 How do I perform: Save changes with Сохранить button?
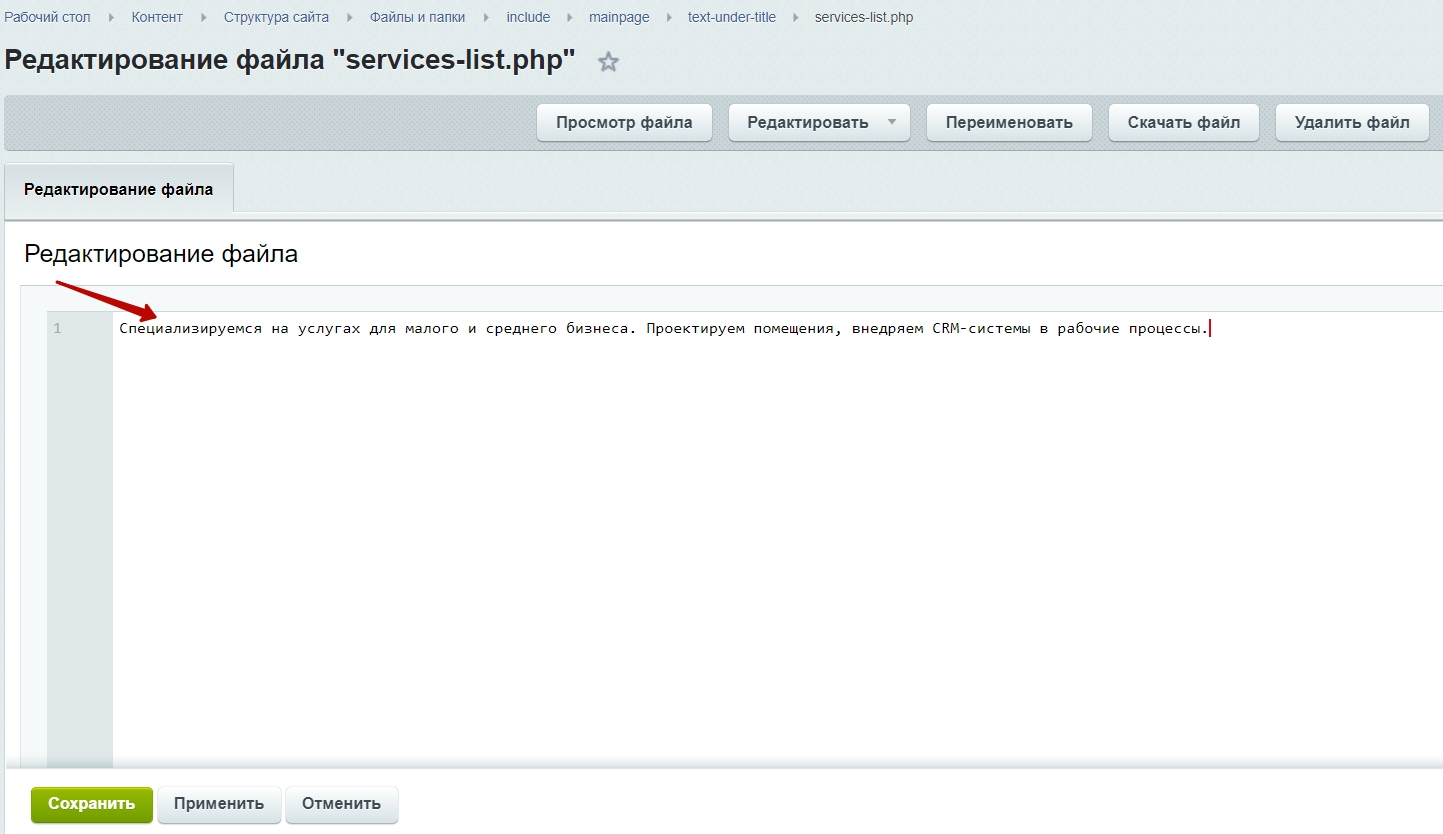91,804
